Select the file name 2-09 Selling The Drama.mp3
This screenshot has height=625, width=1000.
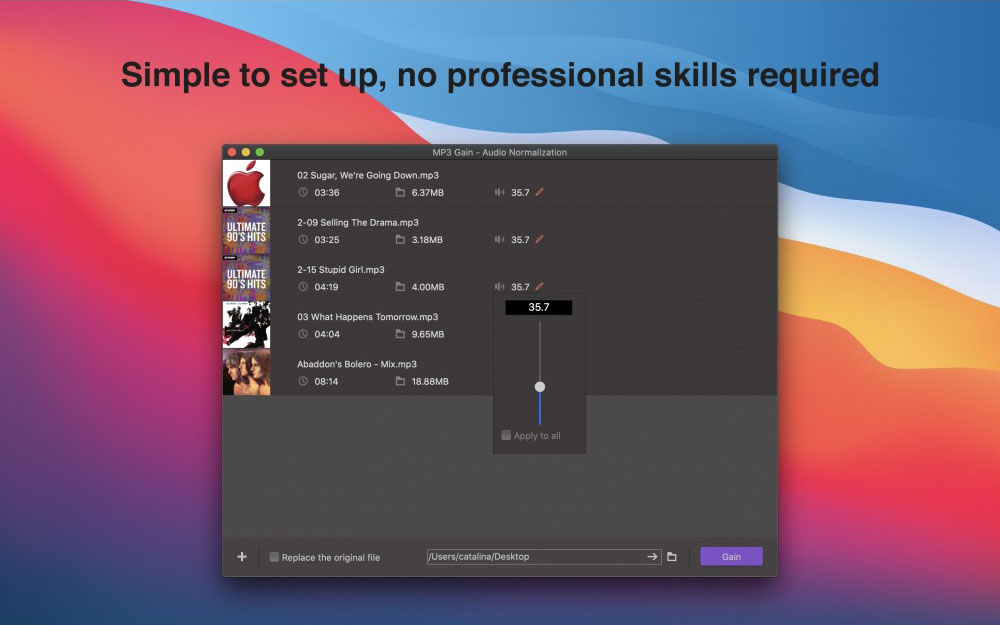click(358, 223)
